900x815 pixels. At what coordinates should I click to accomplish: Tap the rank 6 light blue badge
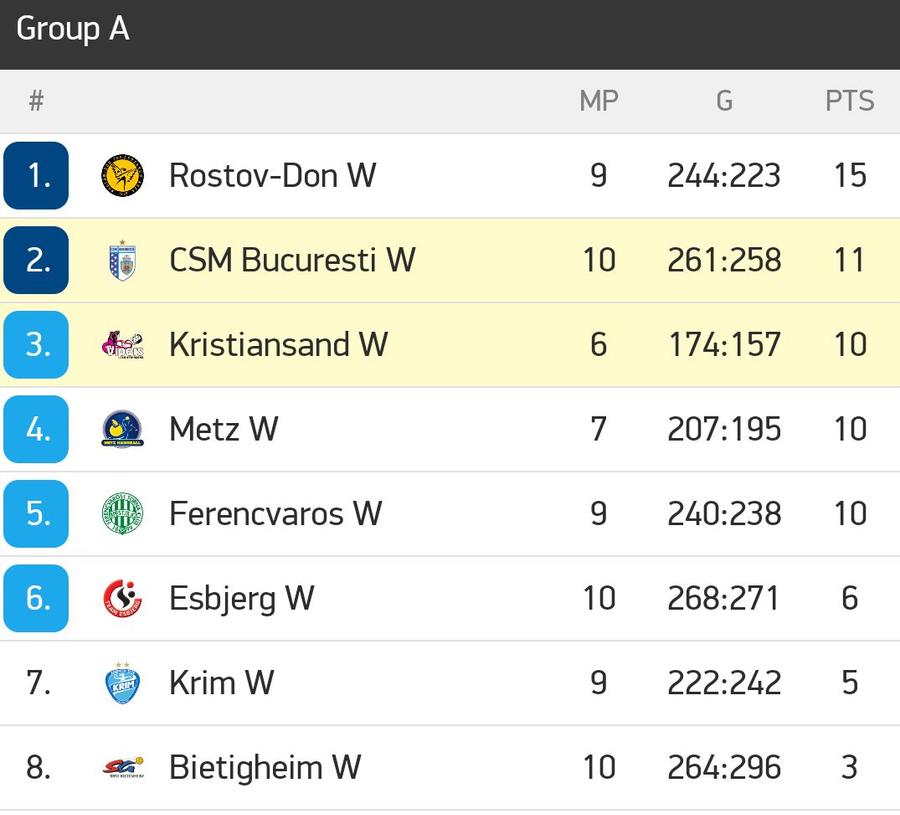click(x=36, y=598)
